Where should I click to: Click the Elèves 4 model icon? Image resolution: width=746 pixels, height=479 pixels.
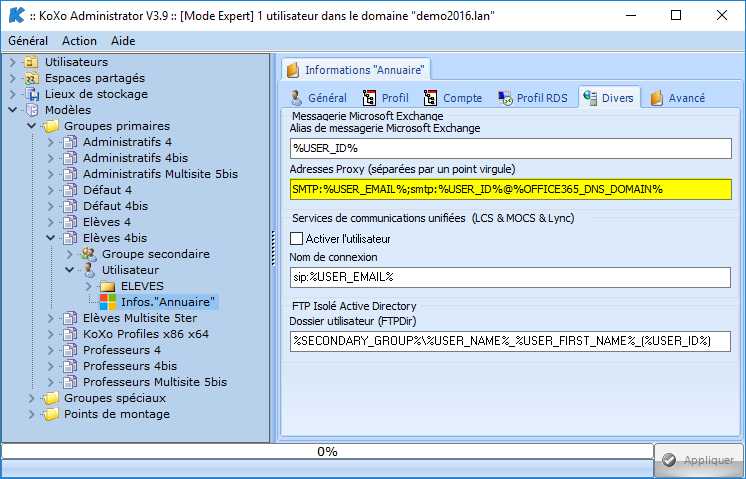coord(70,222)
